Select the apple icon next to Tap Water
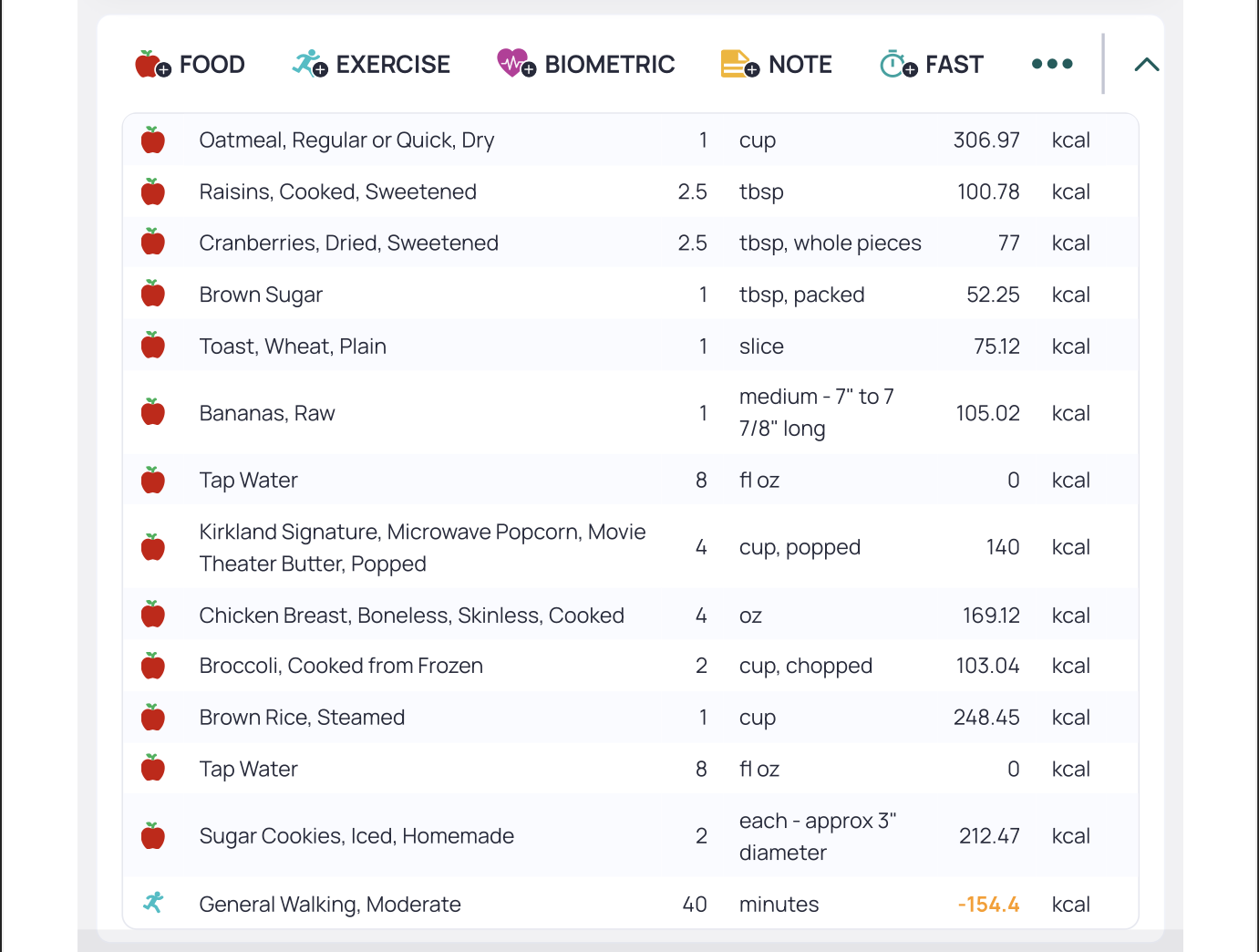 point(153,480)
